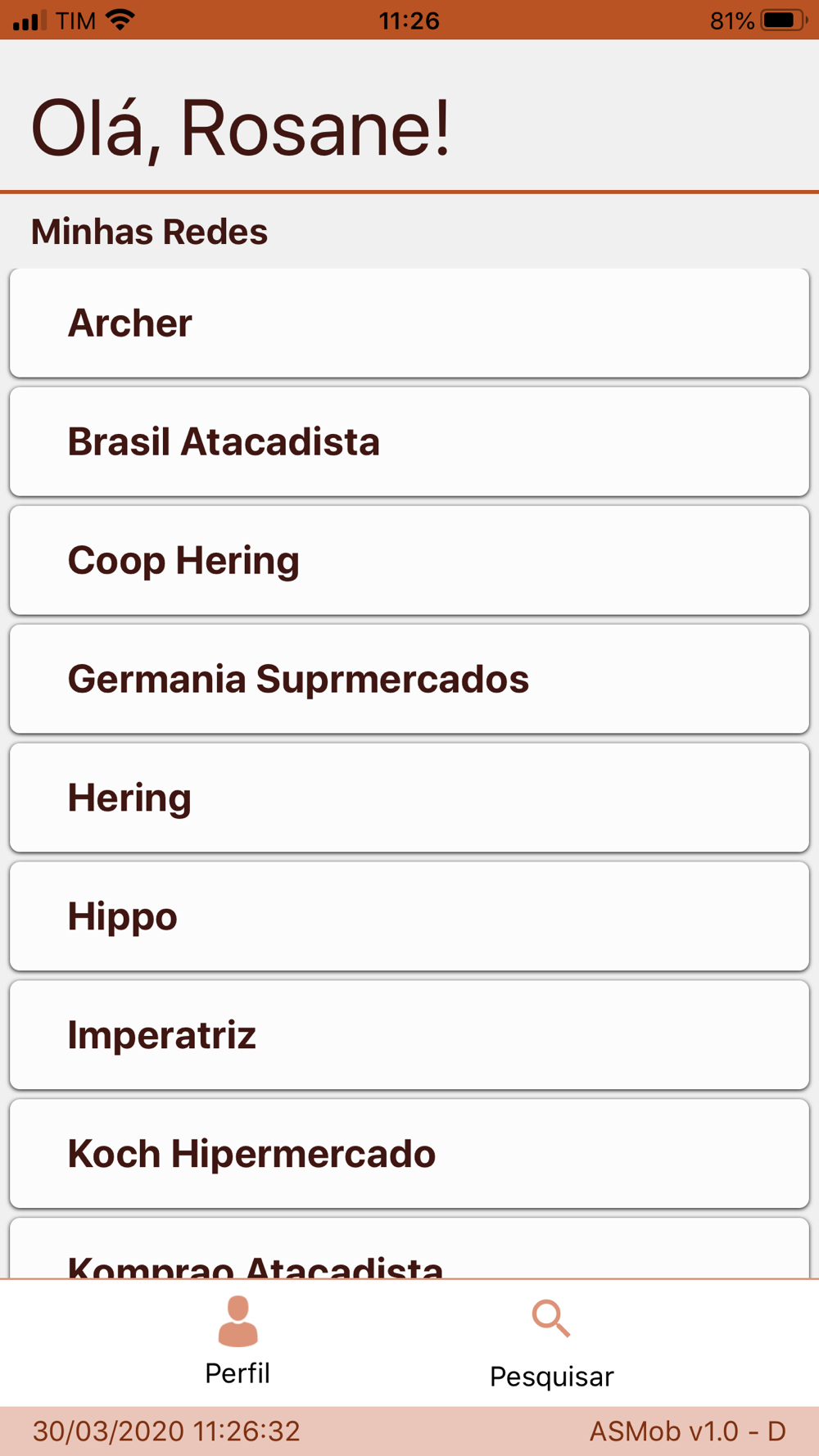Open the Perfil person icon
The height and width of the screenshot is (1456, 819).
click(238, 1321)
